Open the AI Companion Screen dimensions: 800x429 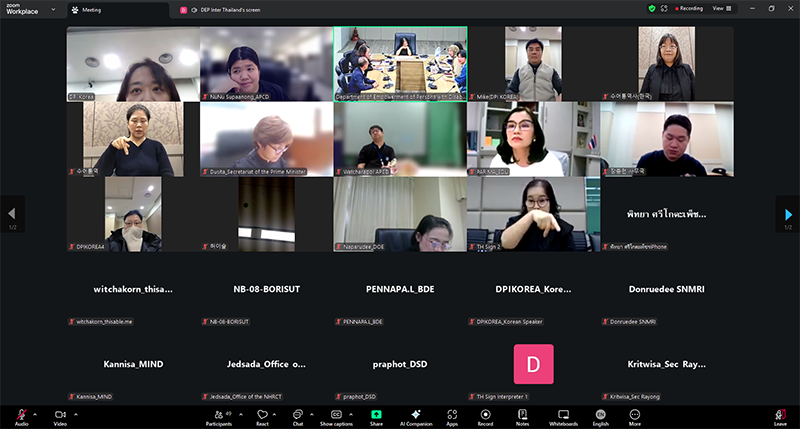(x=415, y=414)
